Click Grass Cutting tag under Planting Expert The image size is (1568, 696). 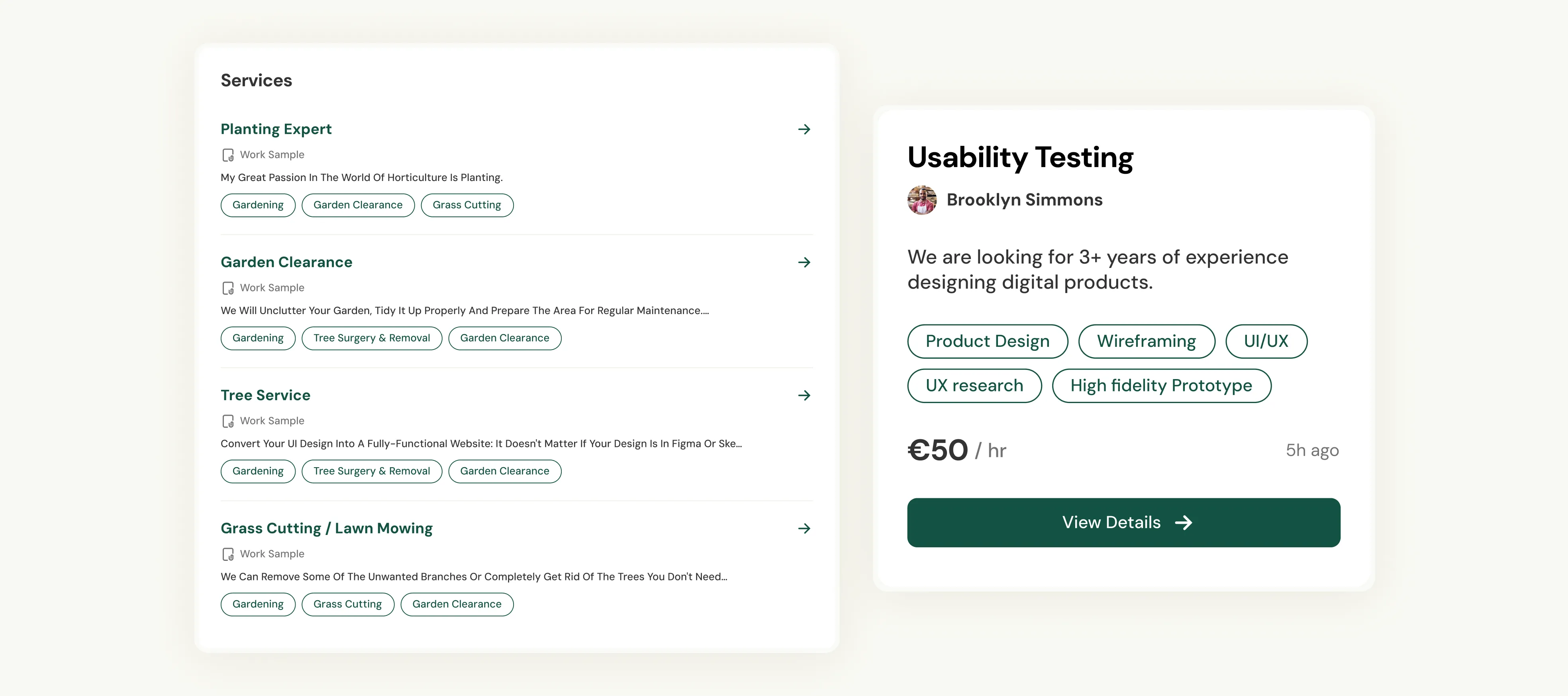(x=466, y=205)
